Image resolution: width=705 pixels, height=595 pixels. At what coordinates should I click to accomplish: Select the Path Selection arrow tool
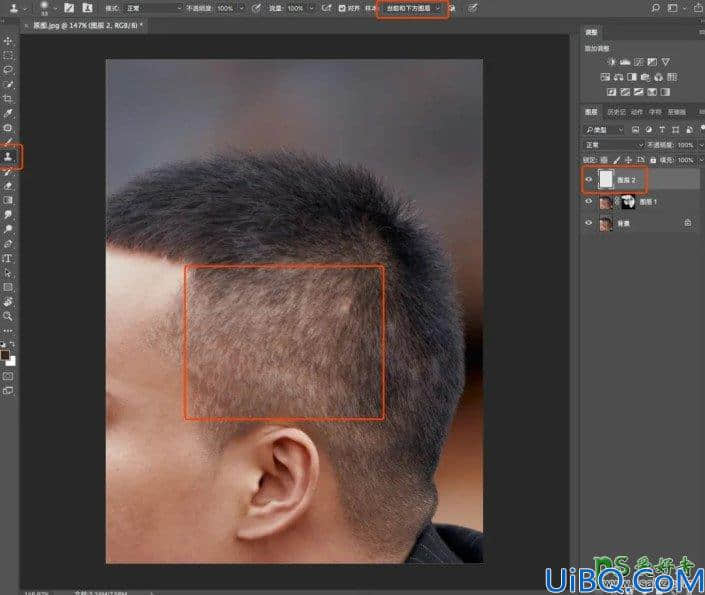click(8, 273)
